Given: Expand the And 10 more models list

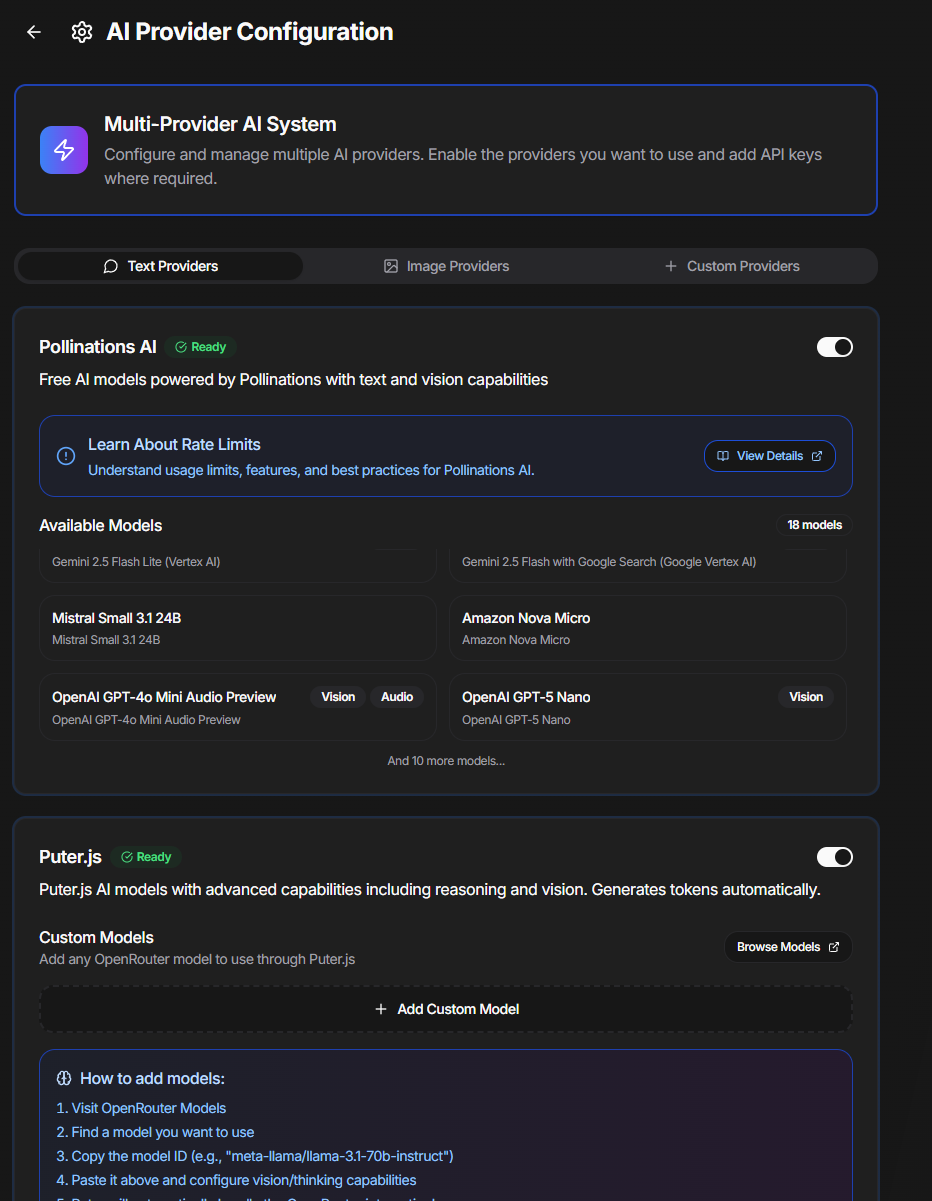Looking at the screenshot, I should coord(446,761).
